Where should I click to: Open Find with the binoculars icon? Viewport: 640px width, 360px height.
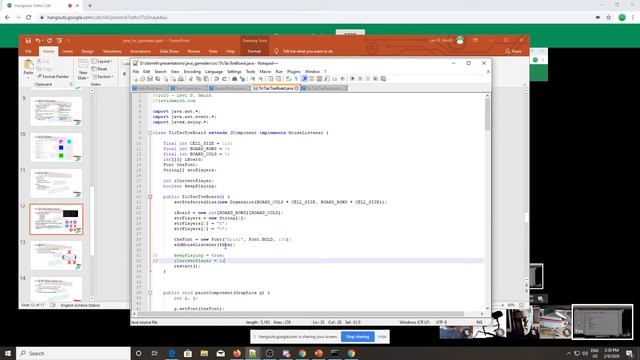click(x=235, y=79)
